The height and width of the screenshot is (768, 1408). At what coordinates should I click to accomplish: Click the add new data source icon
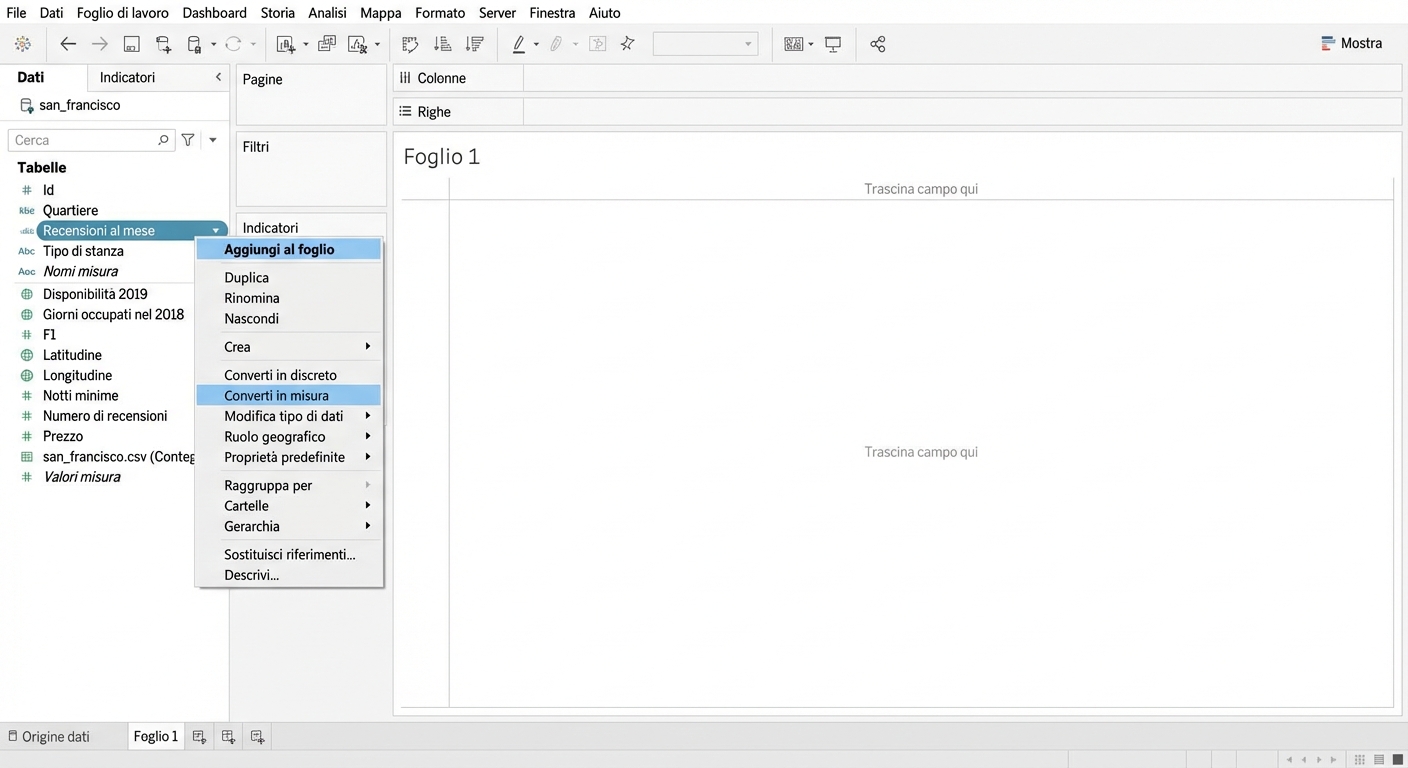click(163, 44)
